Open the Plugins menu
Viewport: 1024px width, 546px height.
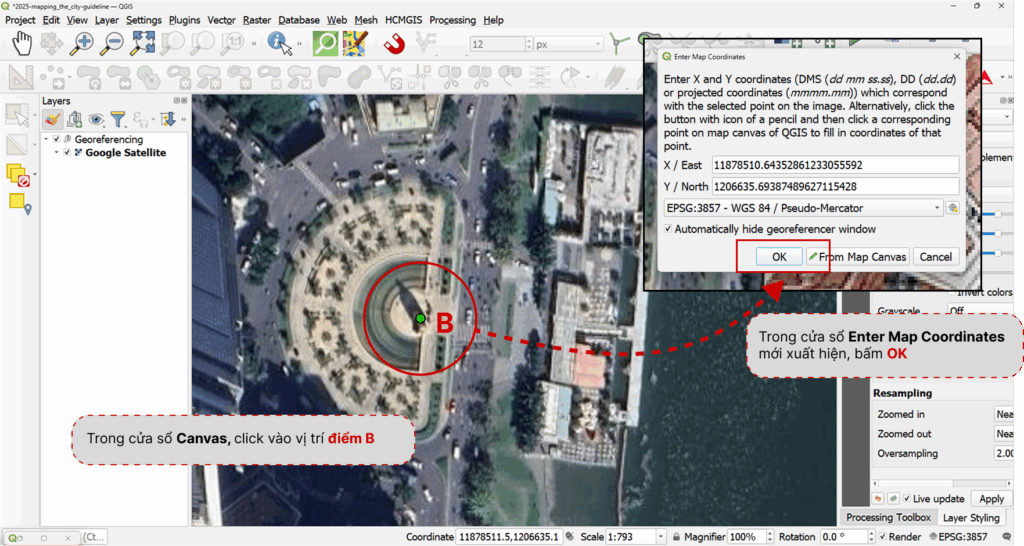(184, 20)
